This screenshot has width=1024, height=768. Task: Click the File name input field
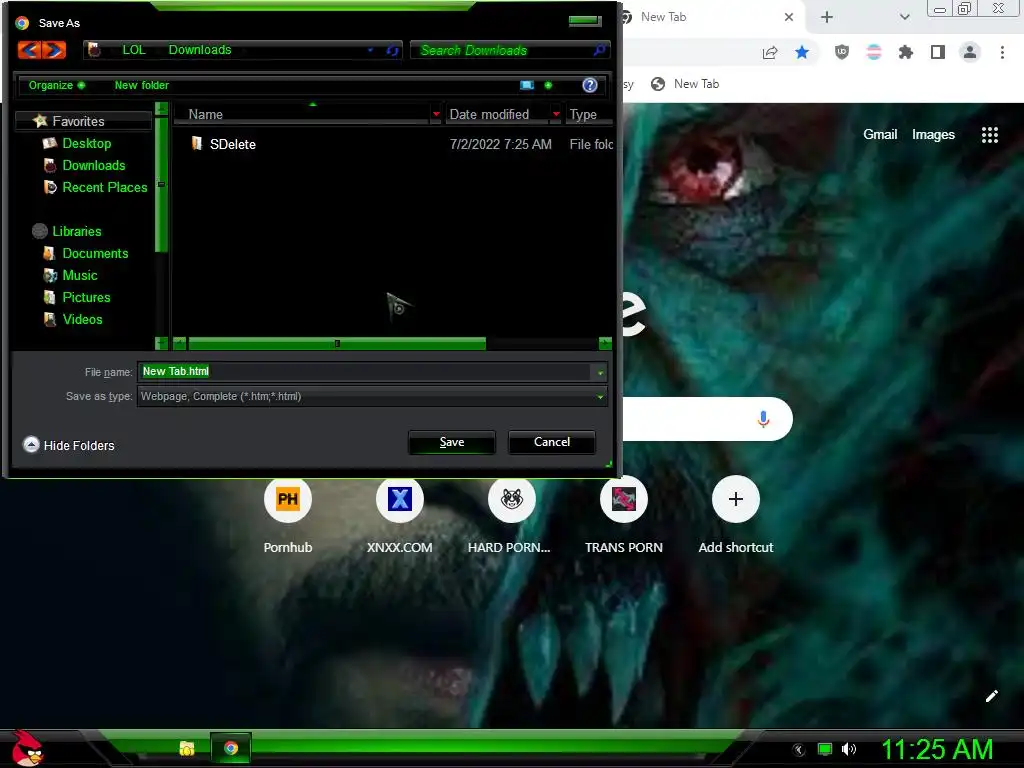[x=364, y=372]
